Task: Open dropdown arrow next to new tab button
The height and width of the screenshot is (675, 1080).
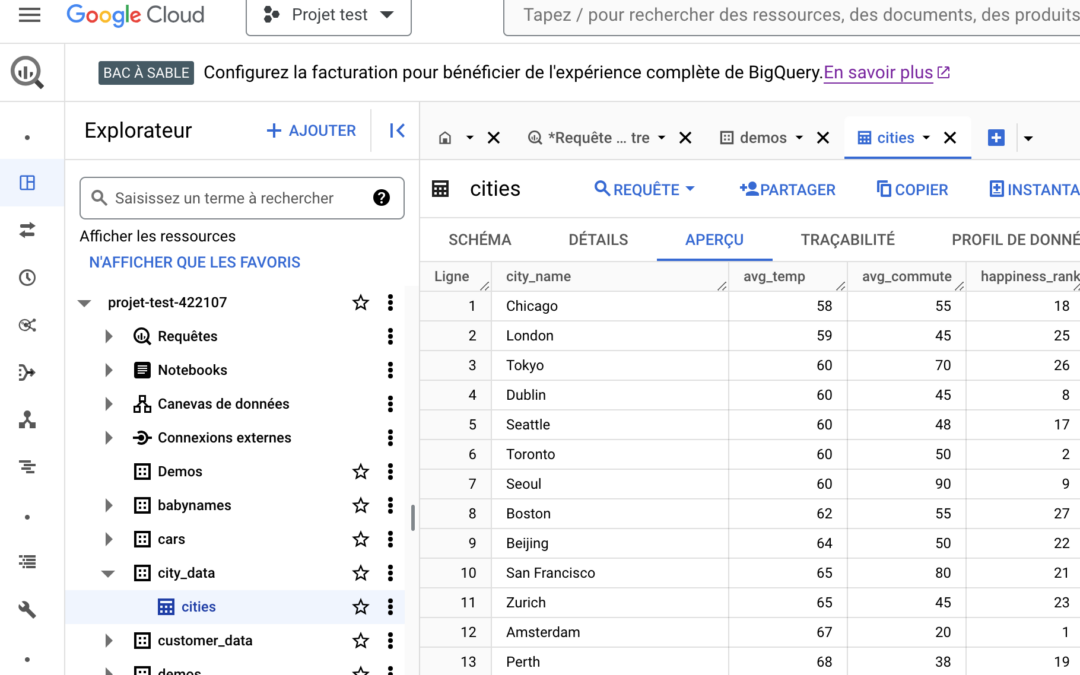Action: [x=1028, y=138]
